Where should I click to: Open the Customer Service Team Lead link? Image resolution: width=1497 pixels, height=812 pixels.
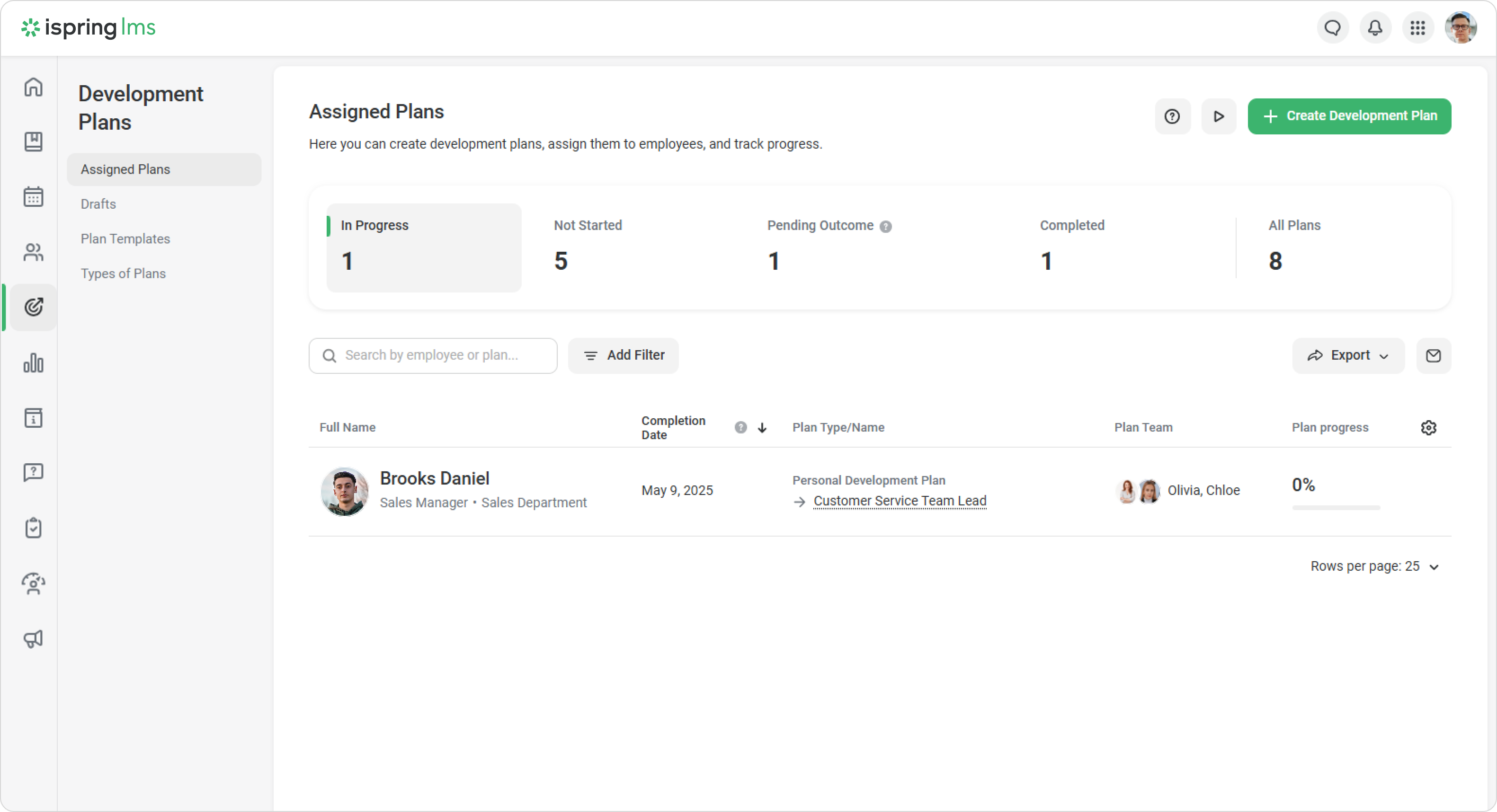click(900, 501)
